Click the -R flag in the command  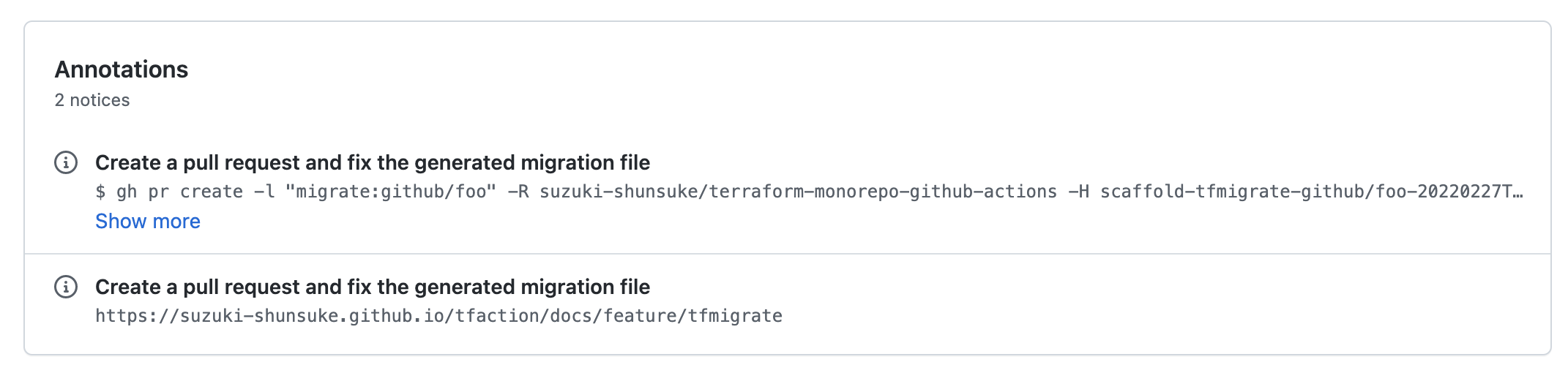[518, 192]
